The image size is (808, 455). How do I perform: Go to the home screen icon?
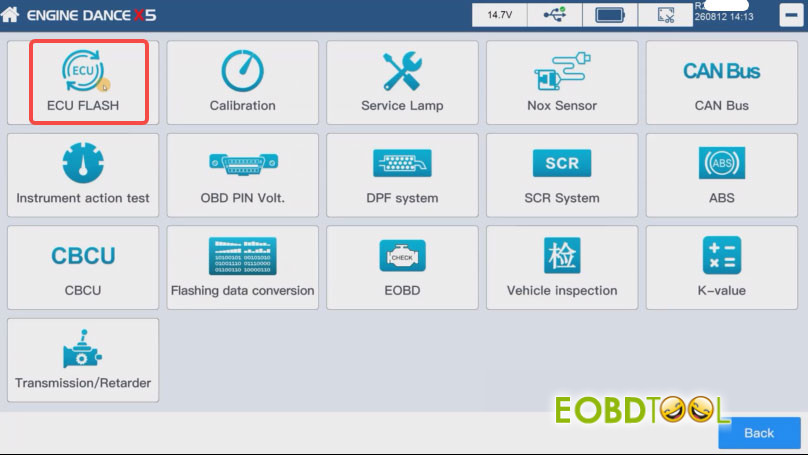tap(10, 14)
